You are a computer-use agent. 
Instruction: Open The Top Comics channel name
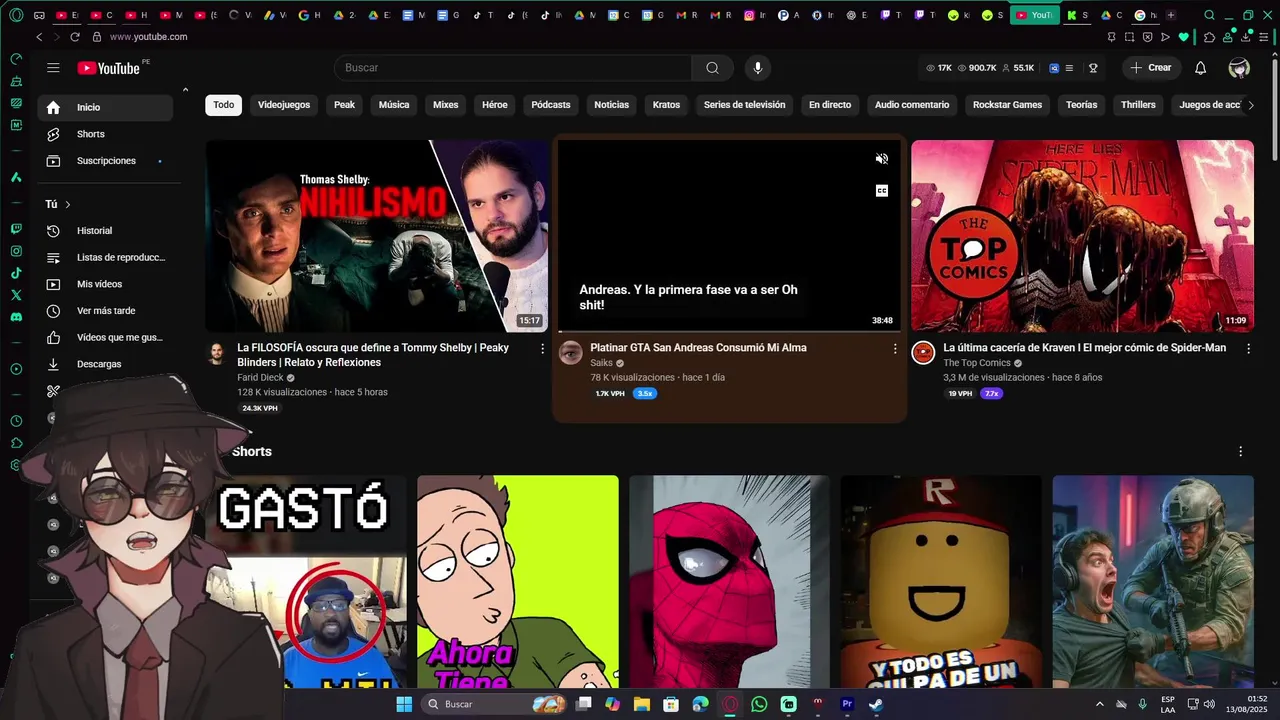[x=977, y=363]
